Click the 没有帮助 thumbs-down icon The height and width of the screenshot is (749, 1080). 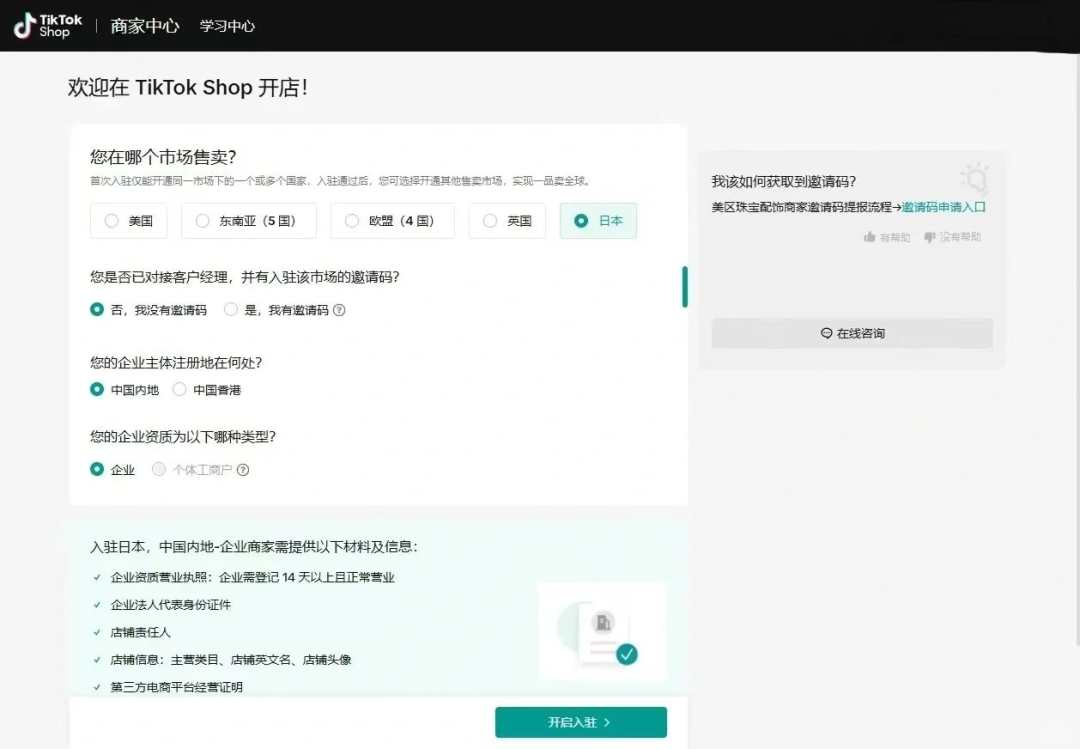coord(931,238)
